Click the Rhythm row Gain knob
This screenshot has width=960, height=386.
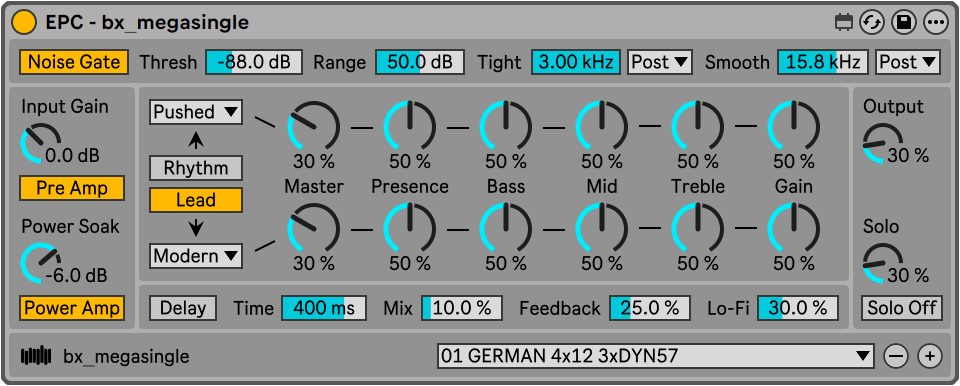(793, 126)
